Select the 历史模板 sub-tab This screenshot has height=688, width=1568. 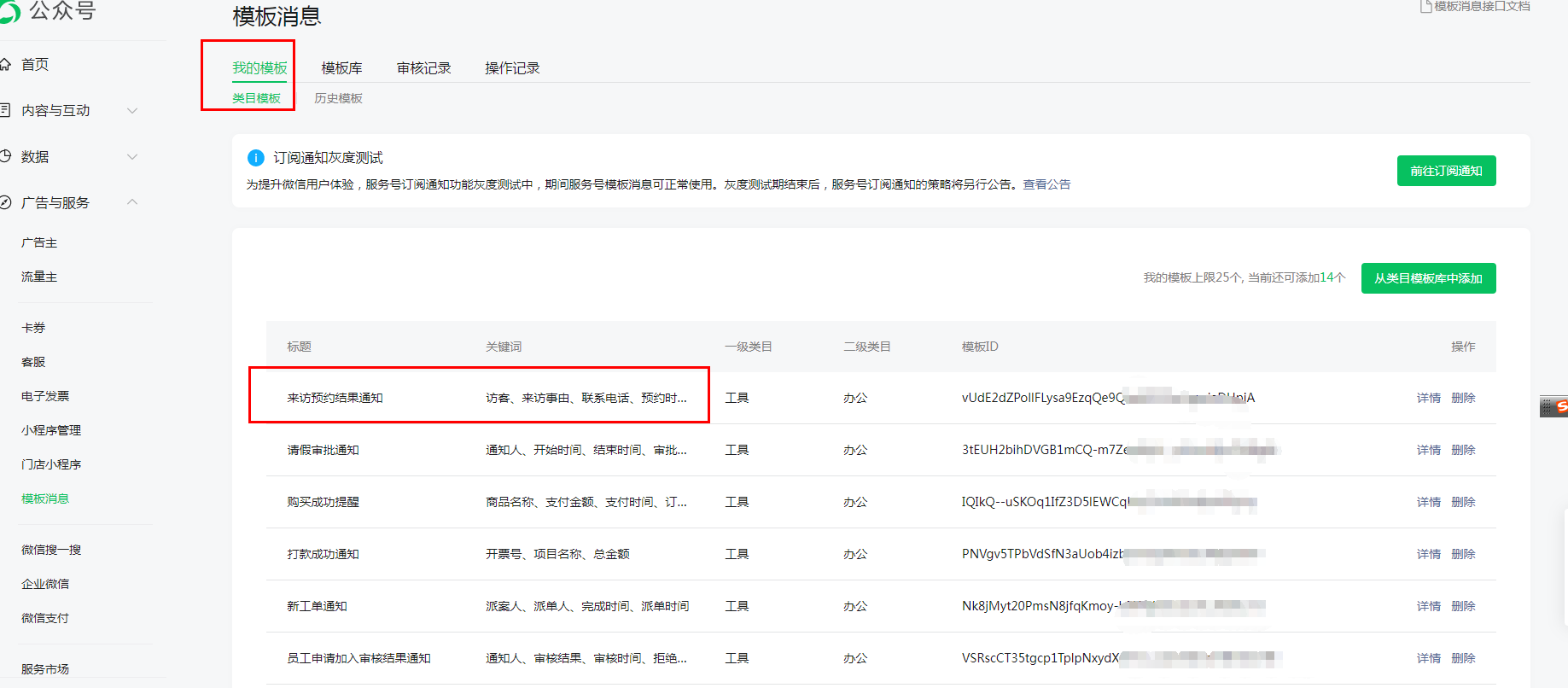point(338,98)
